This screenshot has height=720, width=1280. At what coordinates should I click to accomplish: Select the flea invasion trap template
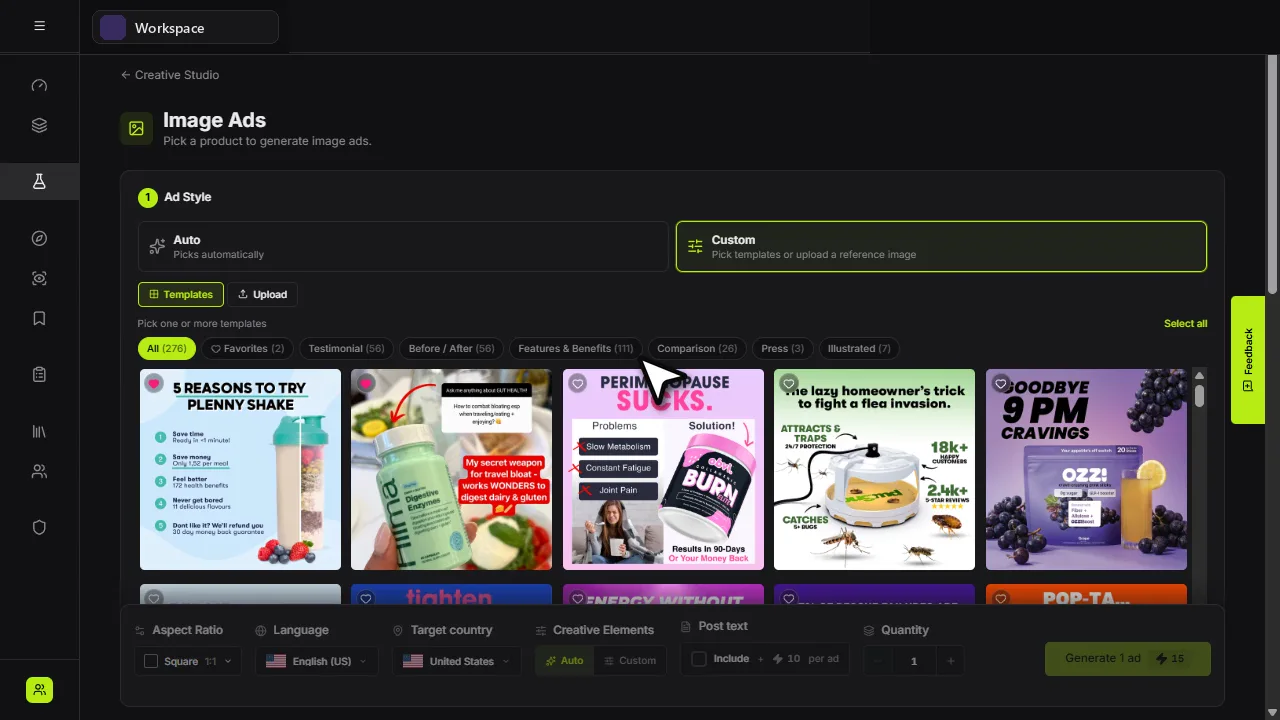[874, 470]
